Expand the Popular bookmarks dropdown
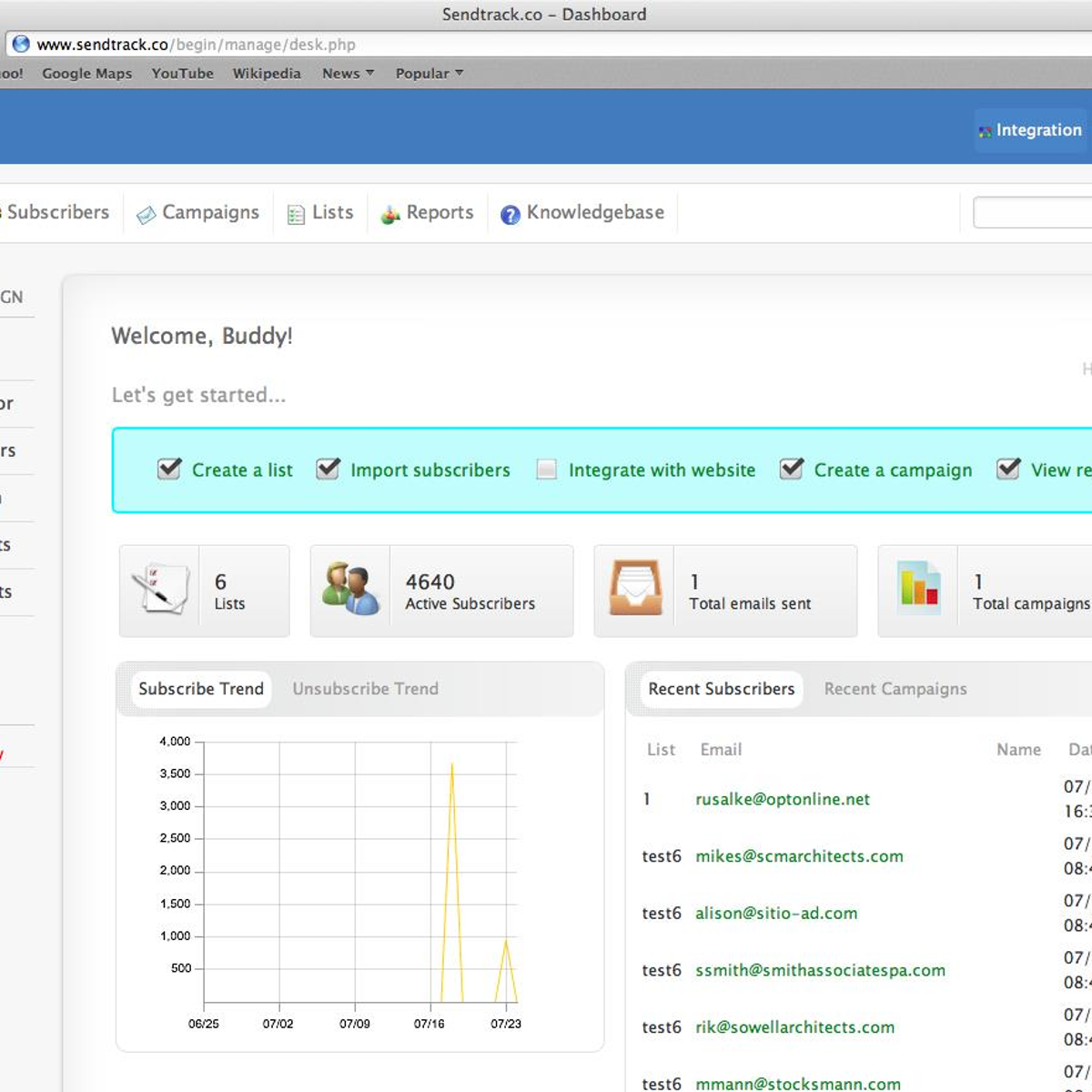Viewport: 1092px width, 1092px height. click(x=429, y=74)
